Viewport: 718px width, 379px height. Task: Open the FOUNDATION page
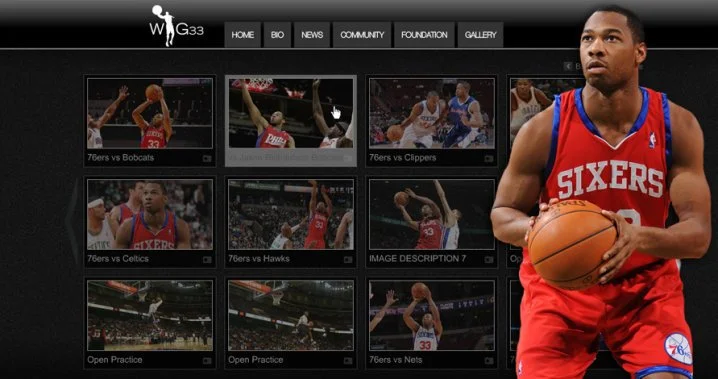pos(424,35)
